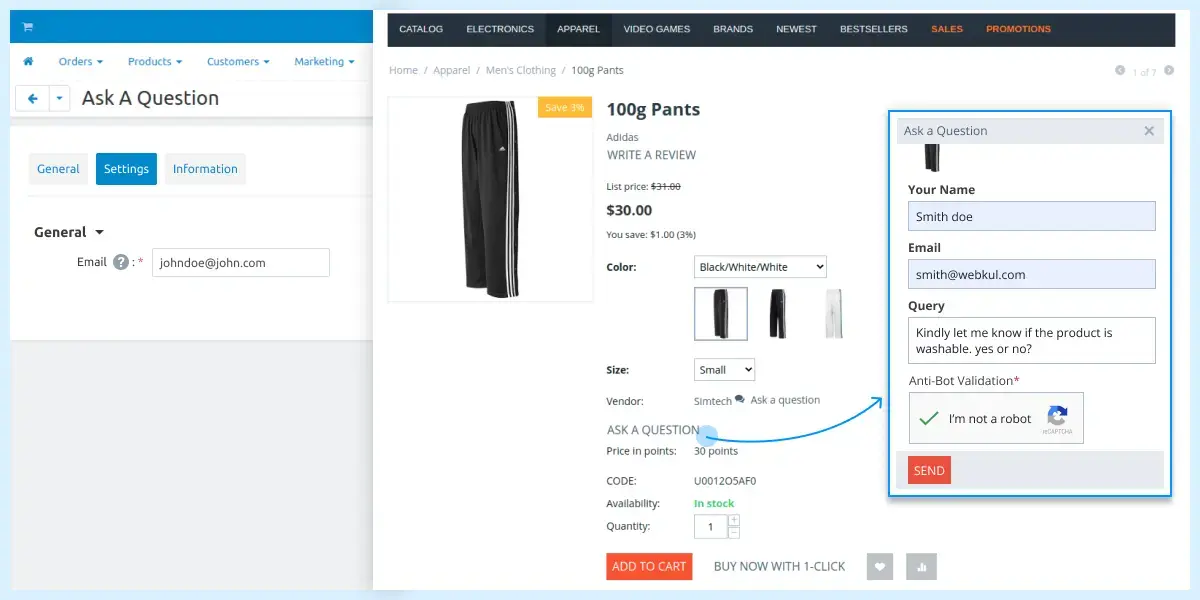Viewport: 1200px width, 600px height.
Task: Go to next product arrow
Action: click(x=1169, y=71)
